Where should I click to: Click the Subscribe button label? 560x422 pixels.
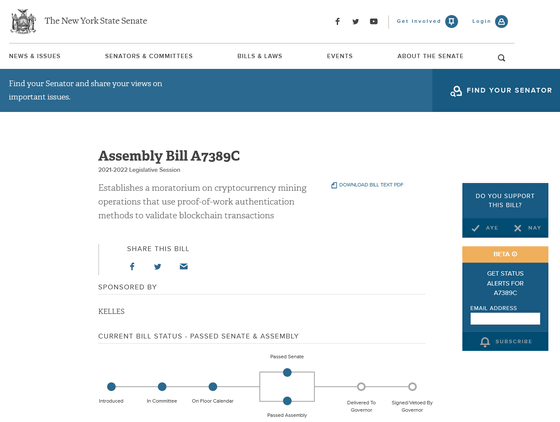pyautogui.click(x=514, y=342)
